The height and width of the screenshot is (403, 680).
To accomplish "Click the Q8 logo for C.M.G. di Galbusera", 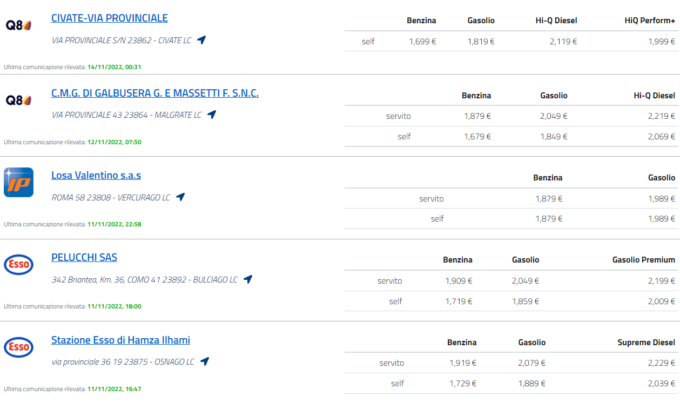I will (x=19, y=99).
